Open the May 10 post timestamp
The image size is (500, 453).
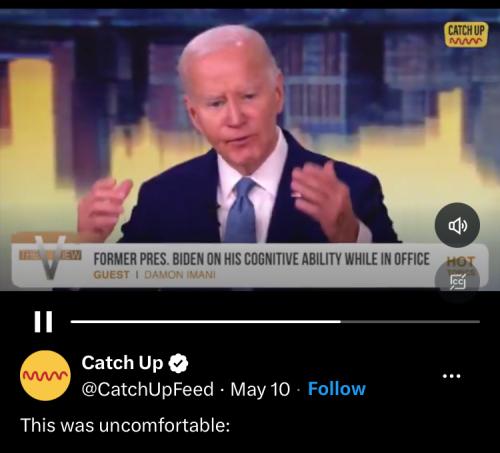tap(260, 389)
